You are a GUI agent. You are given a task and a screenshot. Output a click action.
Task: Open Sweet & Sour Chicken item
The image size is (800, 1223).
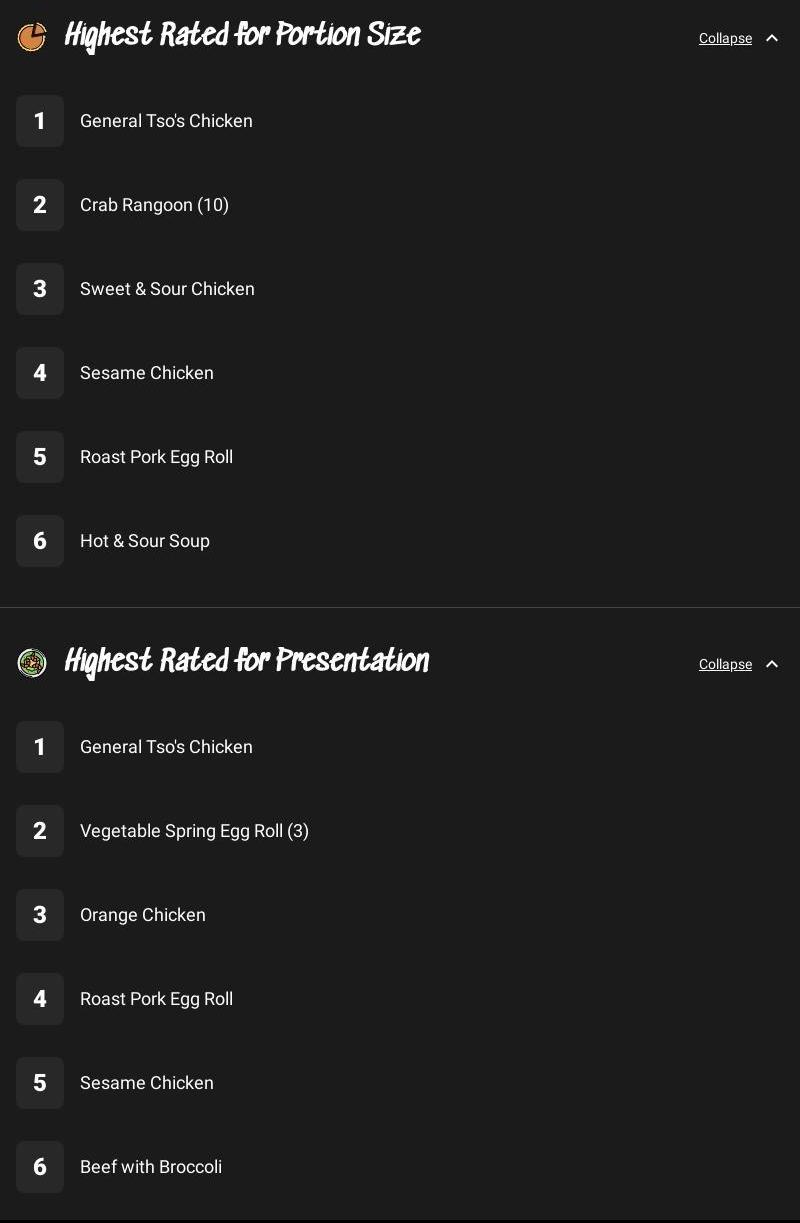(x=167, y=289)
